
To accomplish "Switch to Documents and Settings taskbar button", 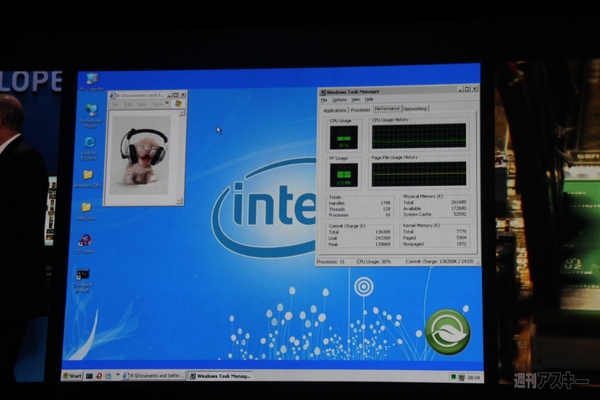I will point(153,376).
